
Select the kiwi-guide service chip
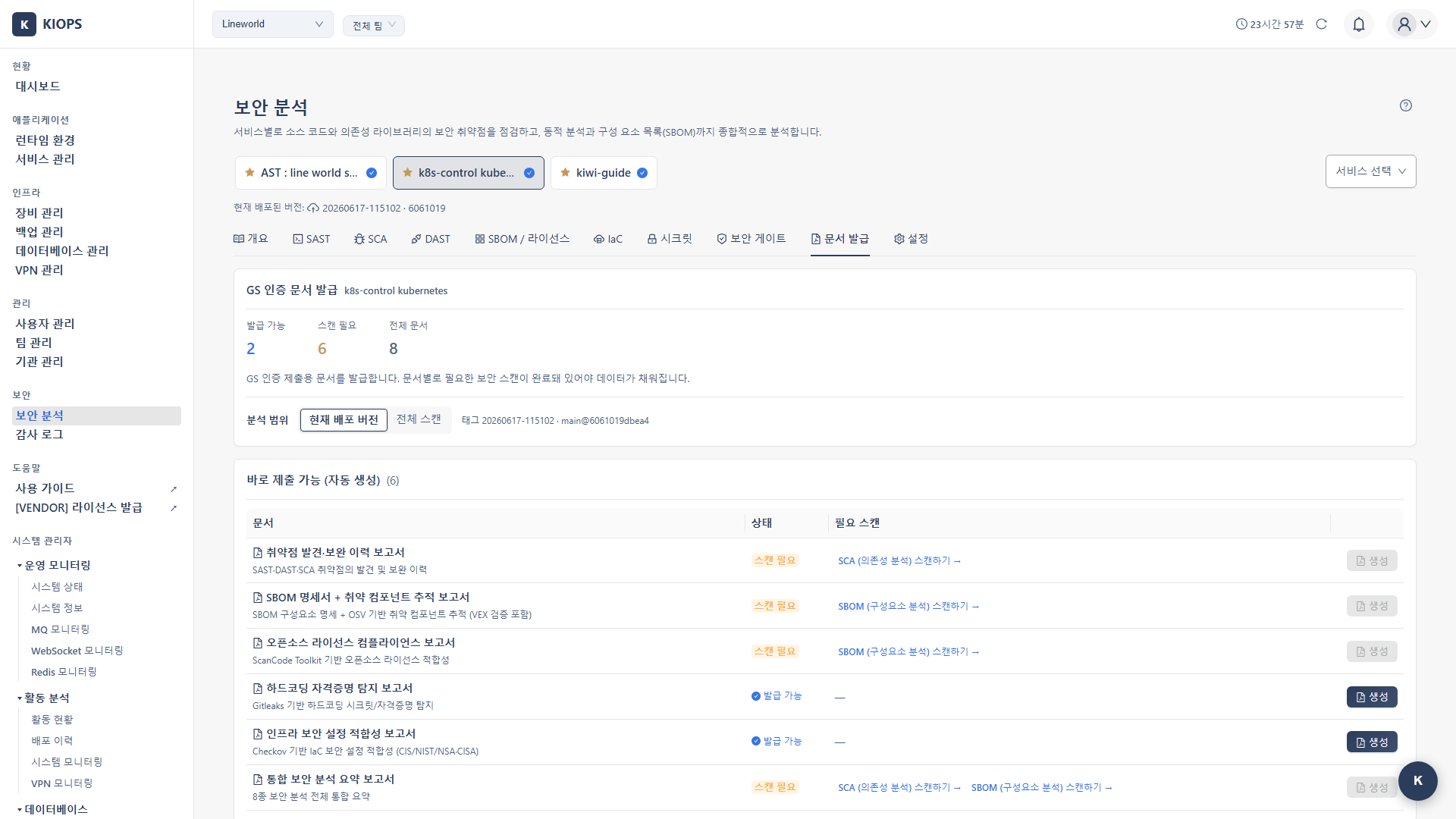604,173
